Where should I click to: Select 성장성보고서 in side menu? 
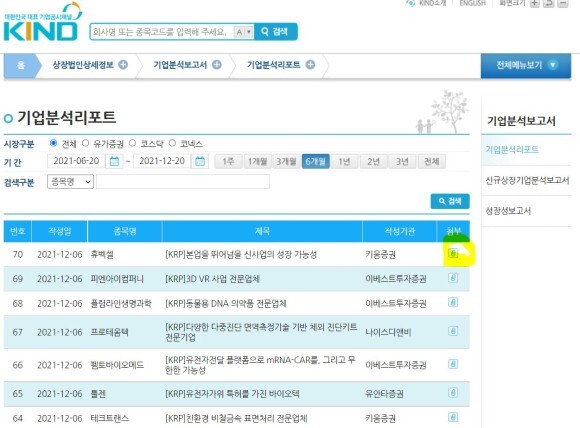tap(508, 210)
